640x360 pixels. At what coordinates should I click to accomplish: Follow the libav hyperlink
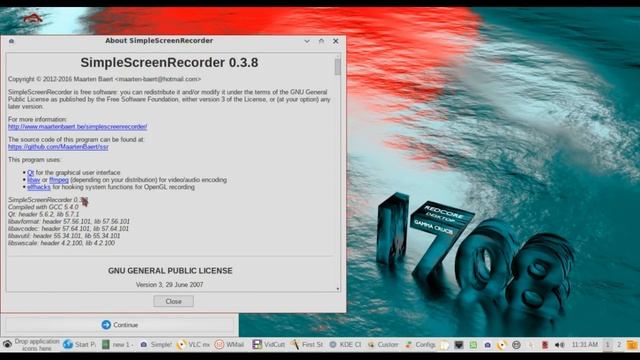click(x=33, y=180)
